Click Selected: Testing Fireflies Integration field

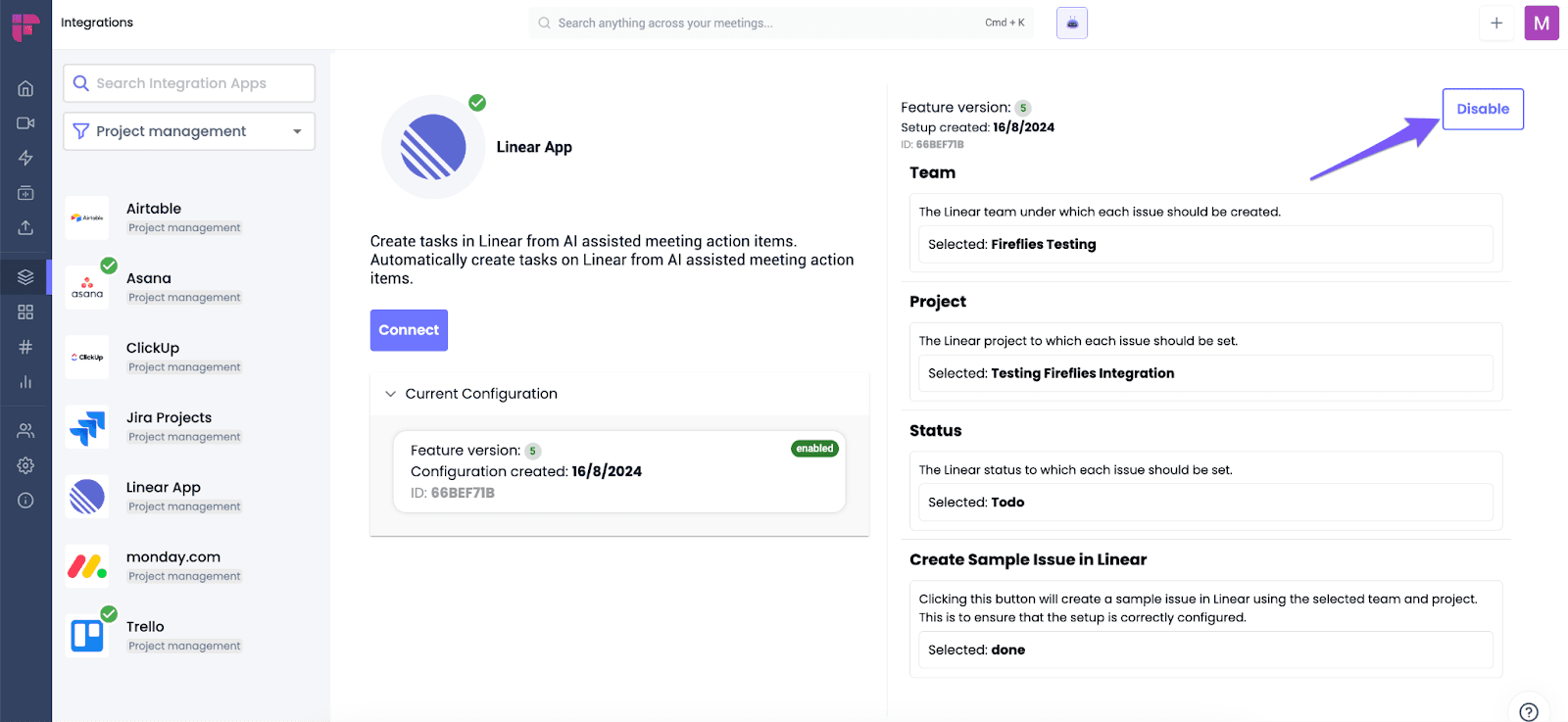1205,373
